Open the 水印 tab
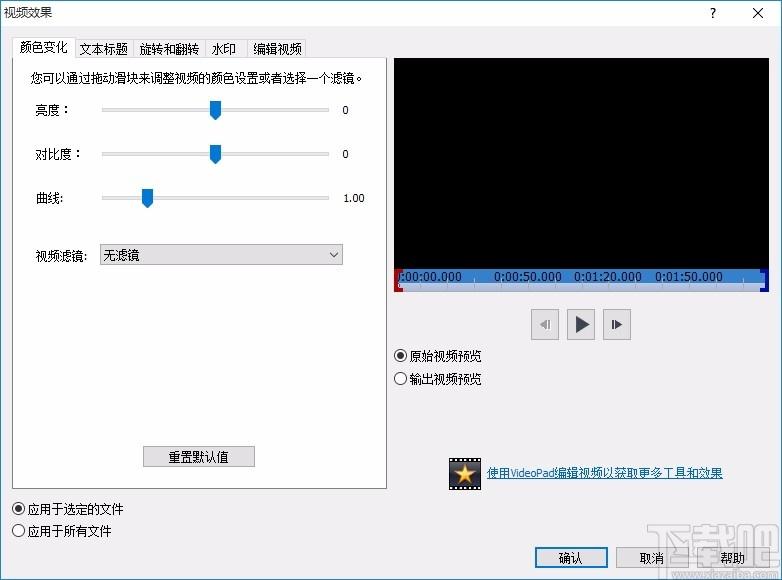The height and width of the screenshot is (580, 782). pos(224,49)
